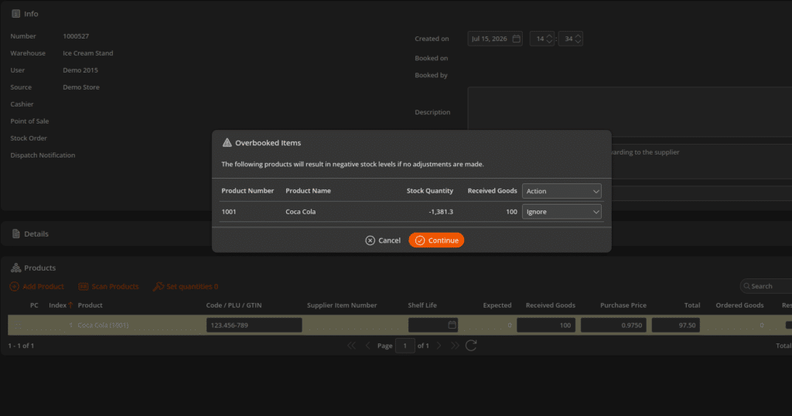Click the Details section header icon

point(16,234)
